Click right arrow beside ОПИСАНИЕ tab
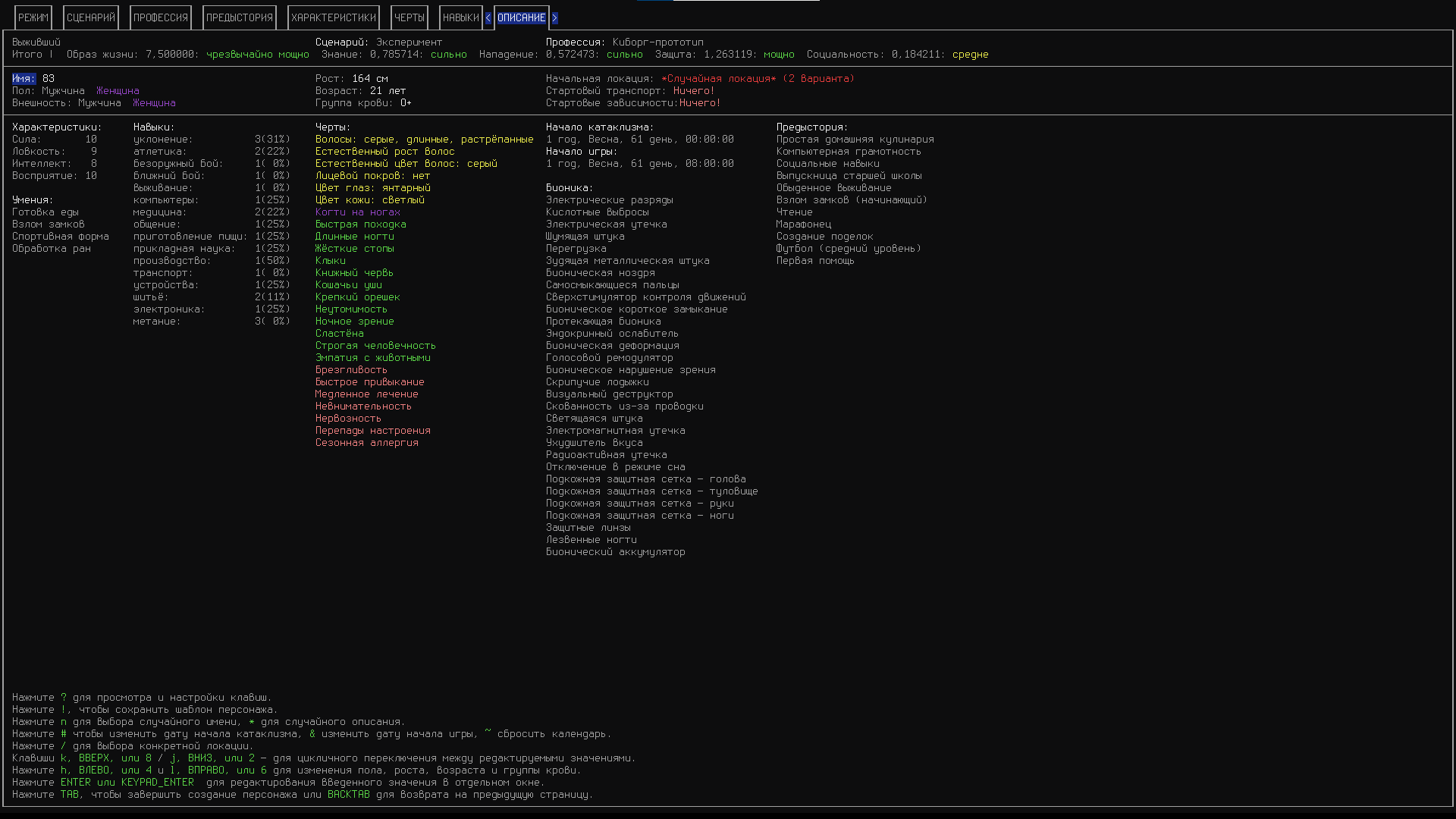This screenshot has height=819, width=1456. pos(554,17)
